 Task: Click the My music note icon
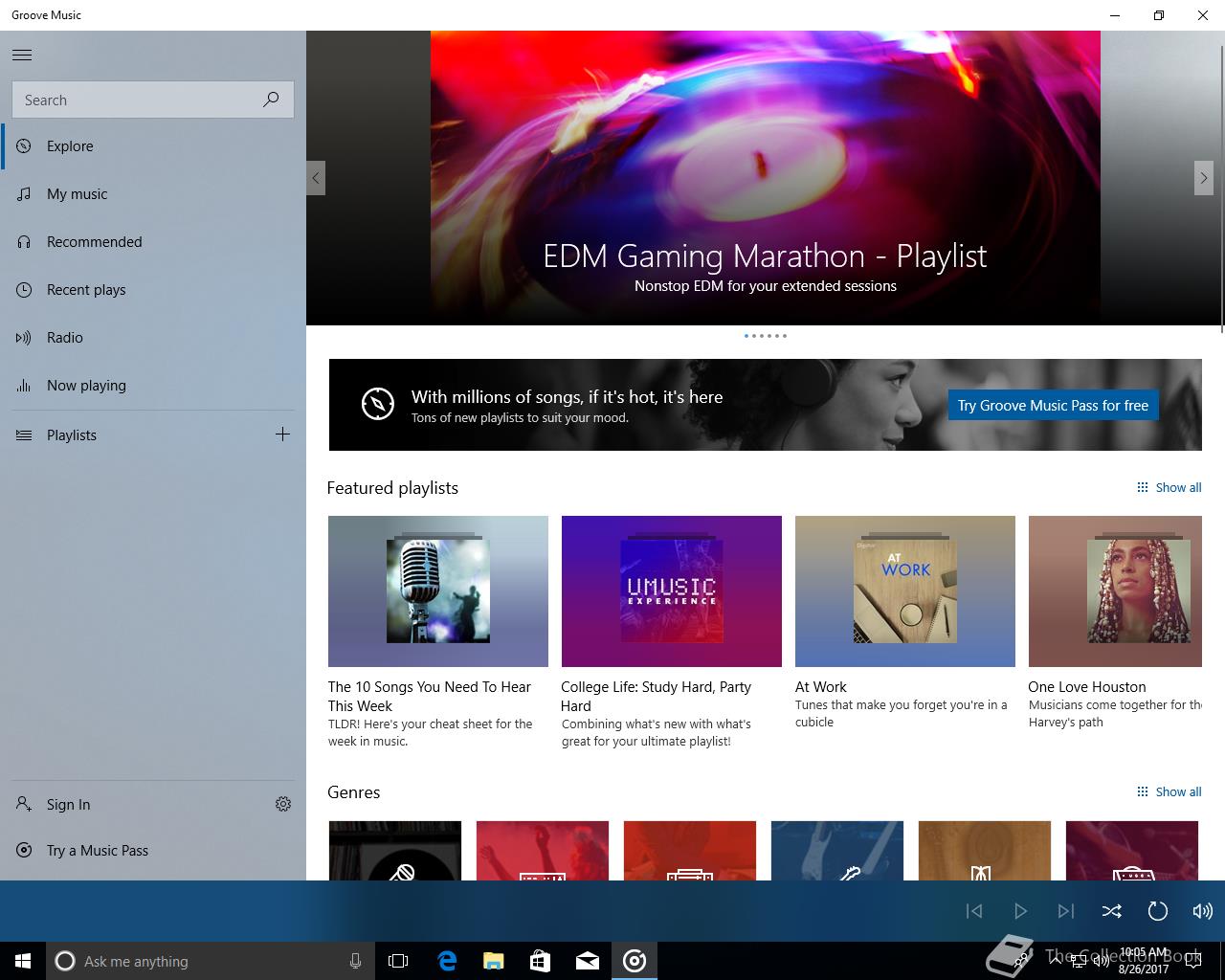pos(24,194)
